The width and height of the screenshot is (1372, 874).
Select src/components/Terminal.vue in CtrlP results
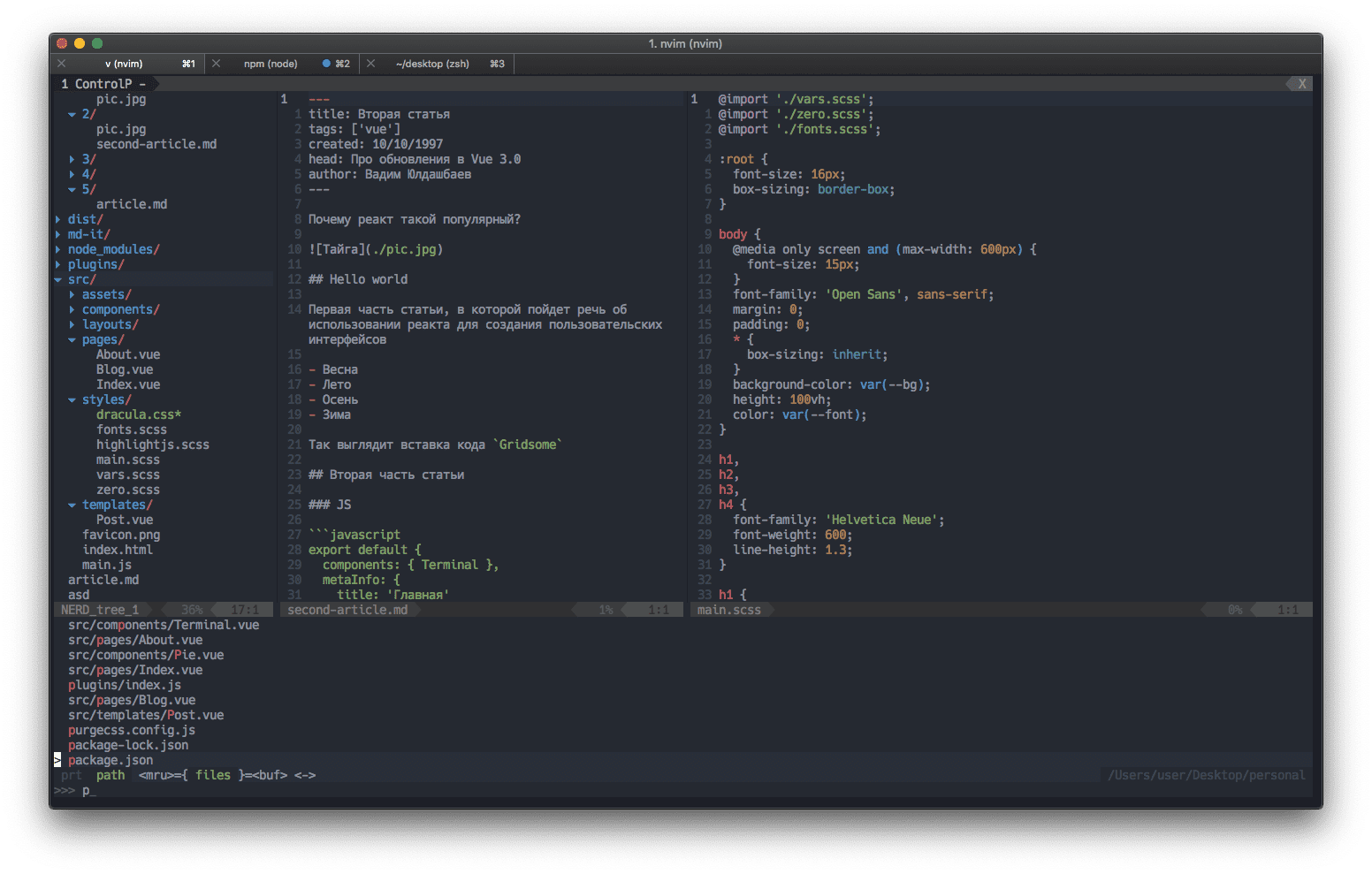point(164,625)
